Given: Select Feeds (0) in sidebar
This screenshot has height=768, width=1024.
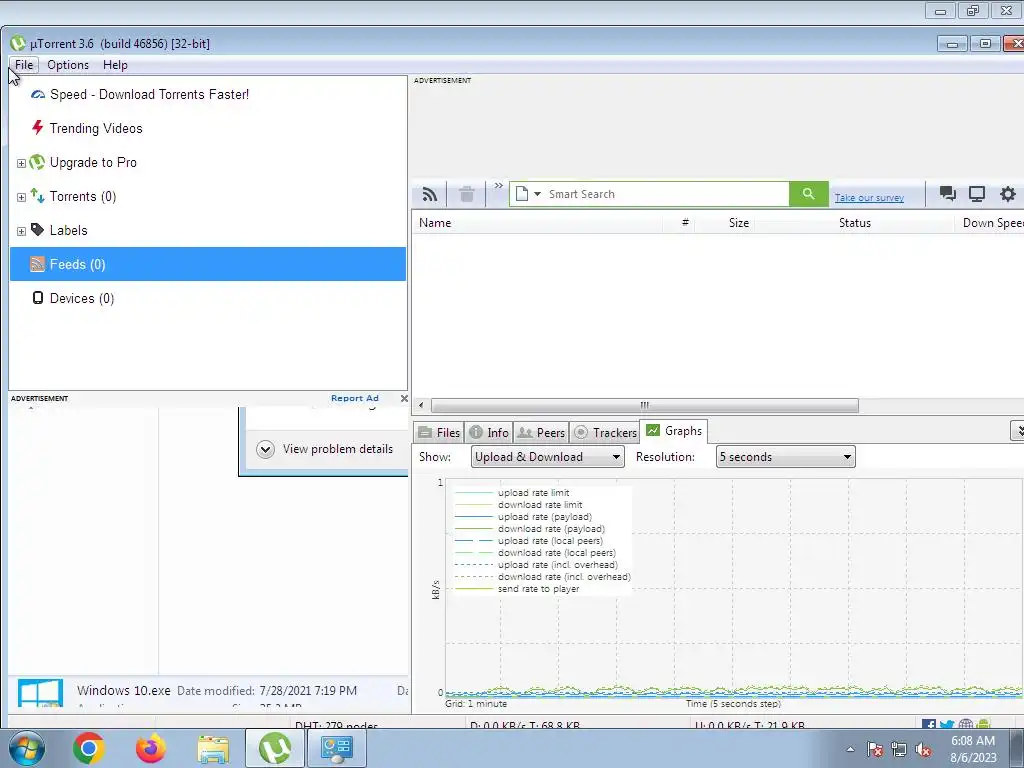Looking at the screenshot, I should click(208, 264).
